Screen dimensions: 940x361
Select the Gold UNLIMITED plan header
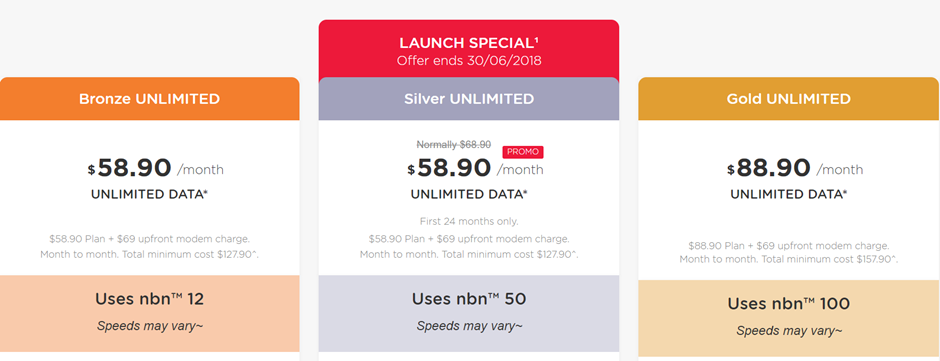(x=788, y=99)
